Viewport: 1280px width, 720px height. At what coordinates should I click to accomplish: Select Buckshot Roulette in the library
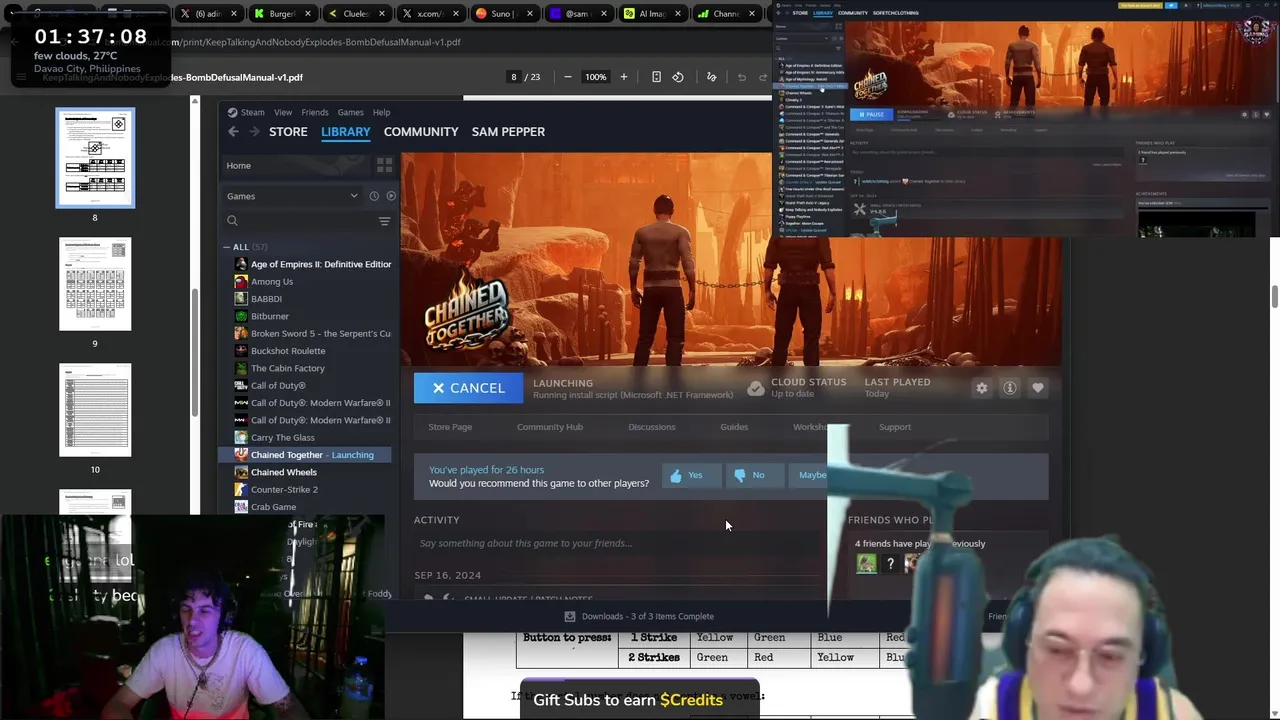coord(288,351)
